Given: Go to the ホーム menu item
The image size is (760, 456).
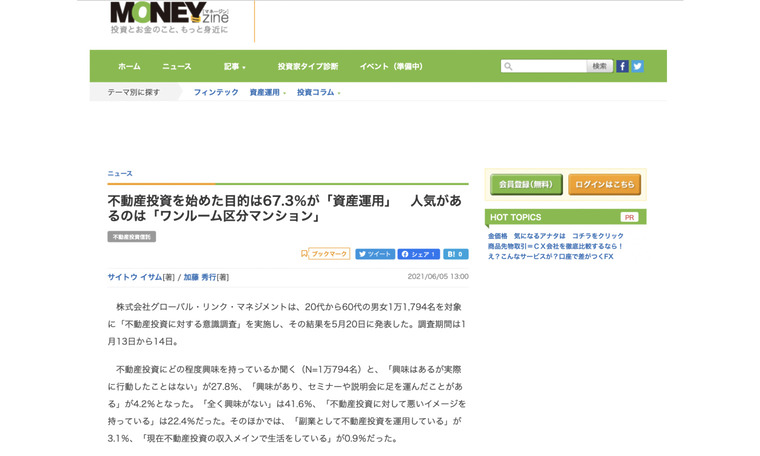Looking at the screenshot, I should click(x=129, y=66).
